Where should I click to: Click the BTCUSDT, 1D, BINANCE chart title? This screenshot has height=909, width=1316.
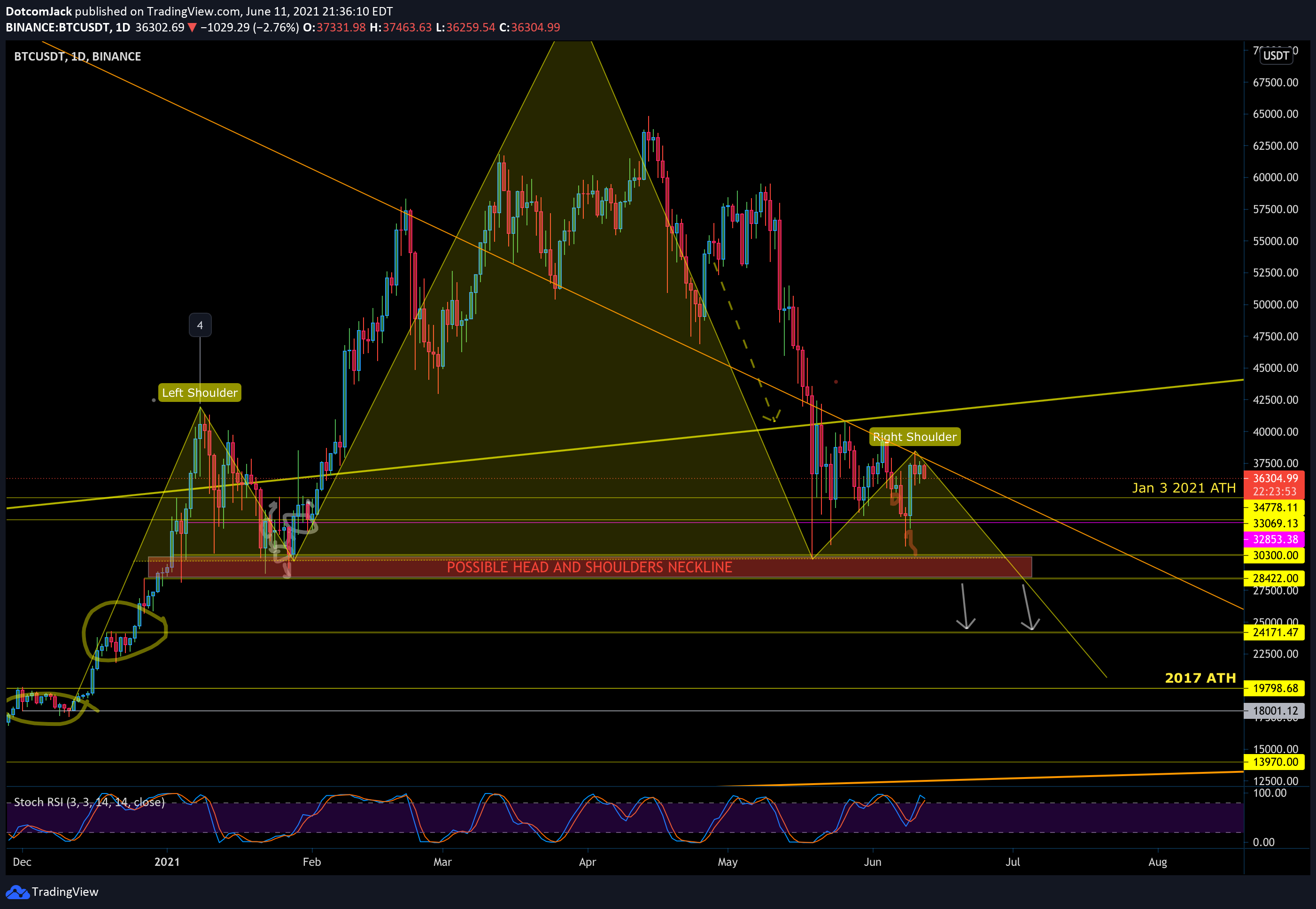coord(77,56)
